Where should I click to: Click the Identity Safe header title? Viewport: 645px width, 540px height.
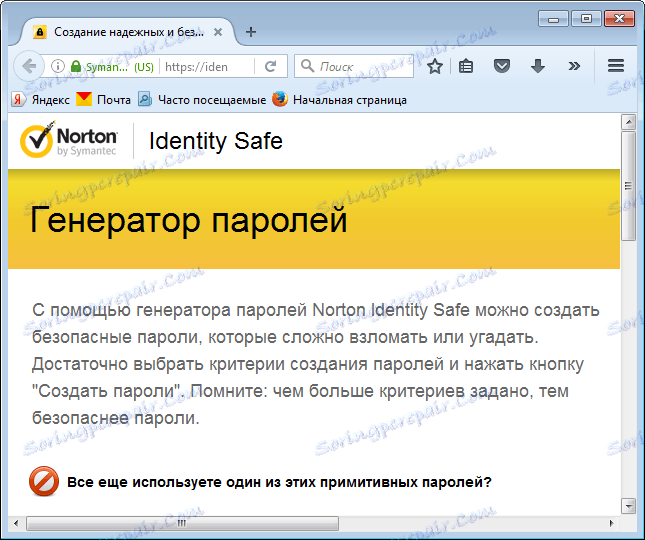tap(216, 141)
